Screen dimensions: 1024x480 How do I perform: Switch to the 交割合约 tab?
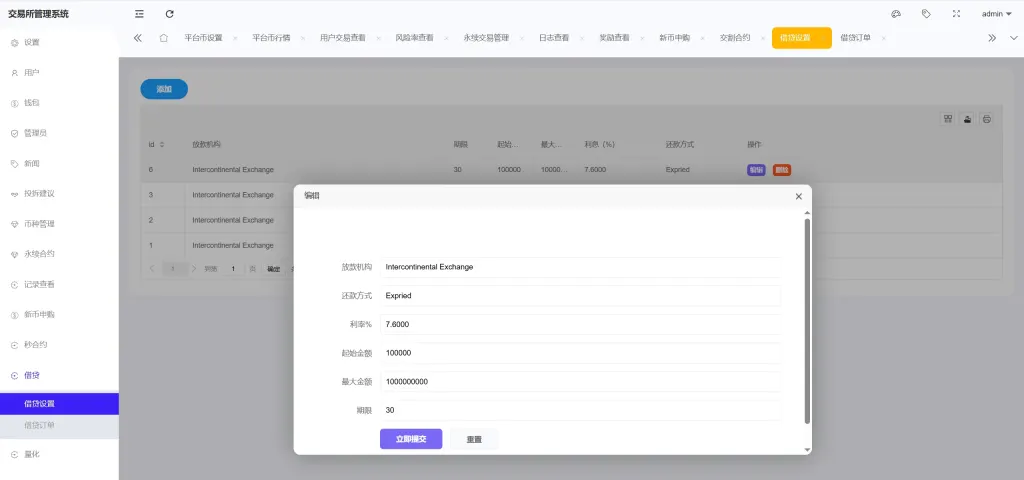735,38
